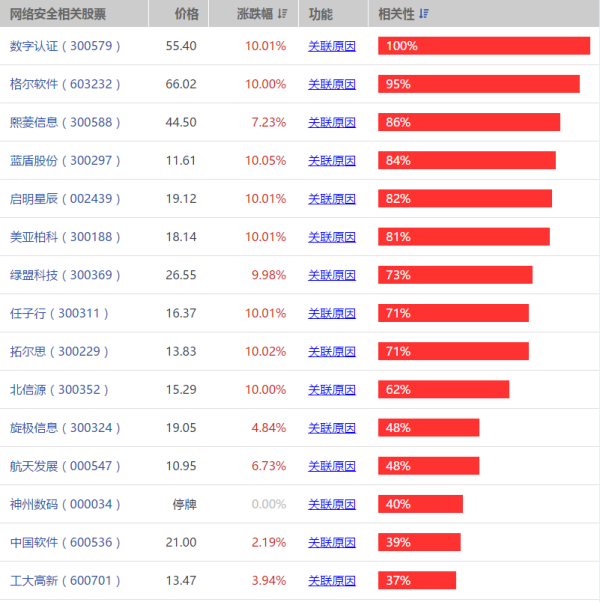Click the 40% correlation bar
The image size is (600, 602).
pos(420,504)
